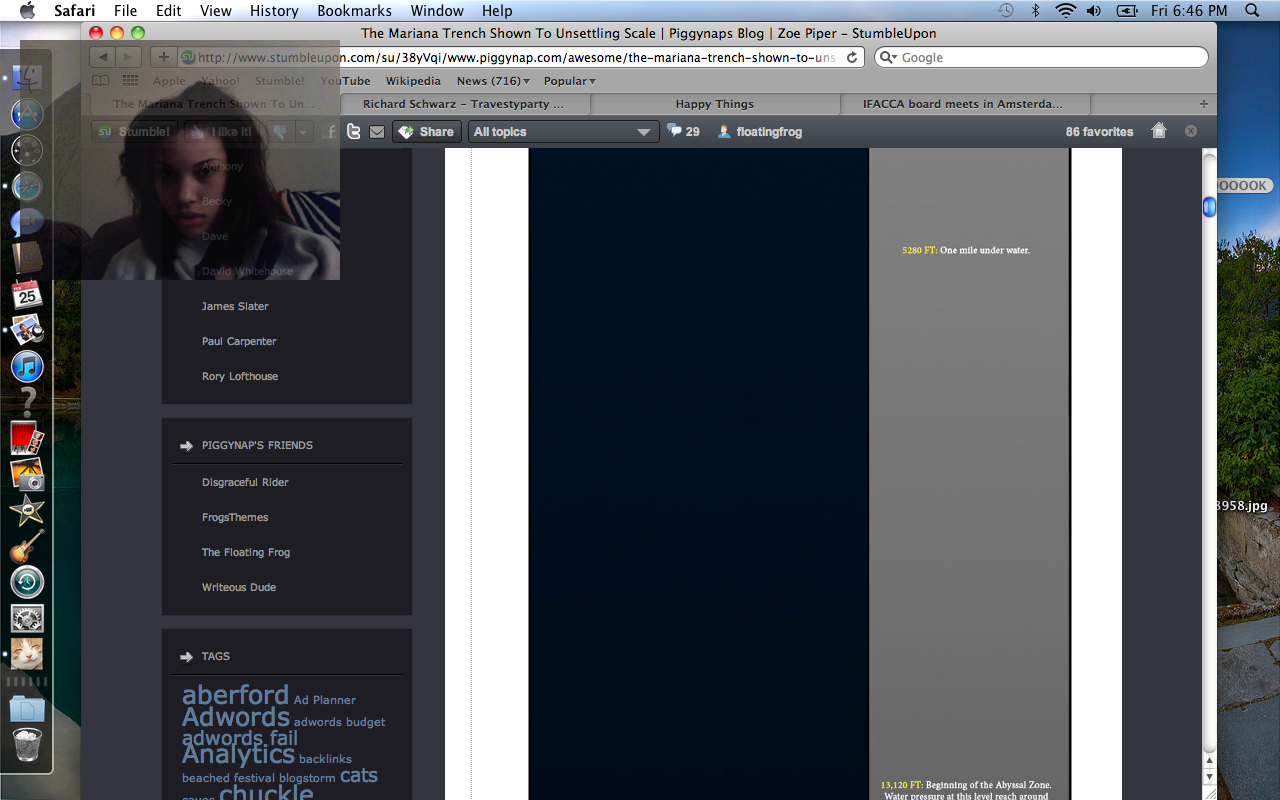Open The Floating Frog friend link

click(246, 552)
